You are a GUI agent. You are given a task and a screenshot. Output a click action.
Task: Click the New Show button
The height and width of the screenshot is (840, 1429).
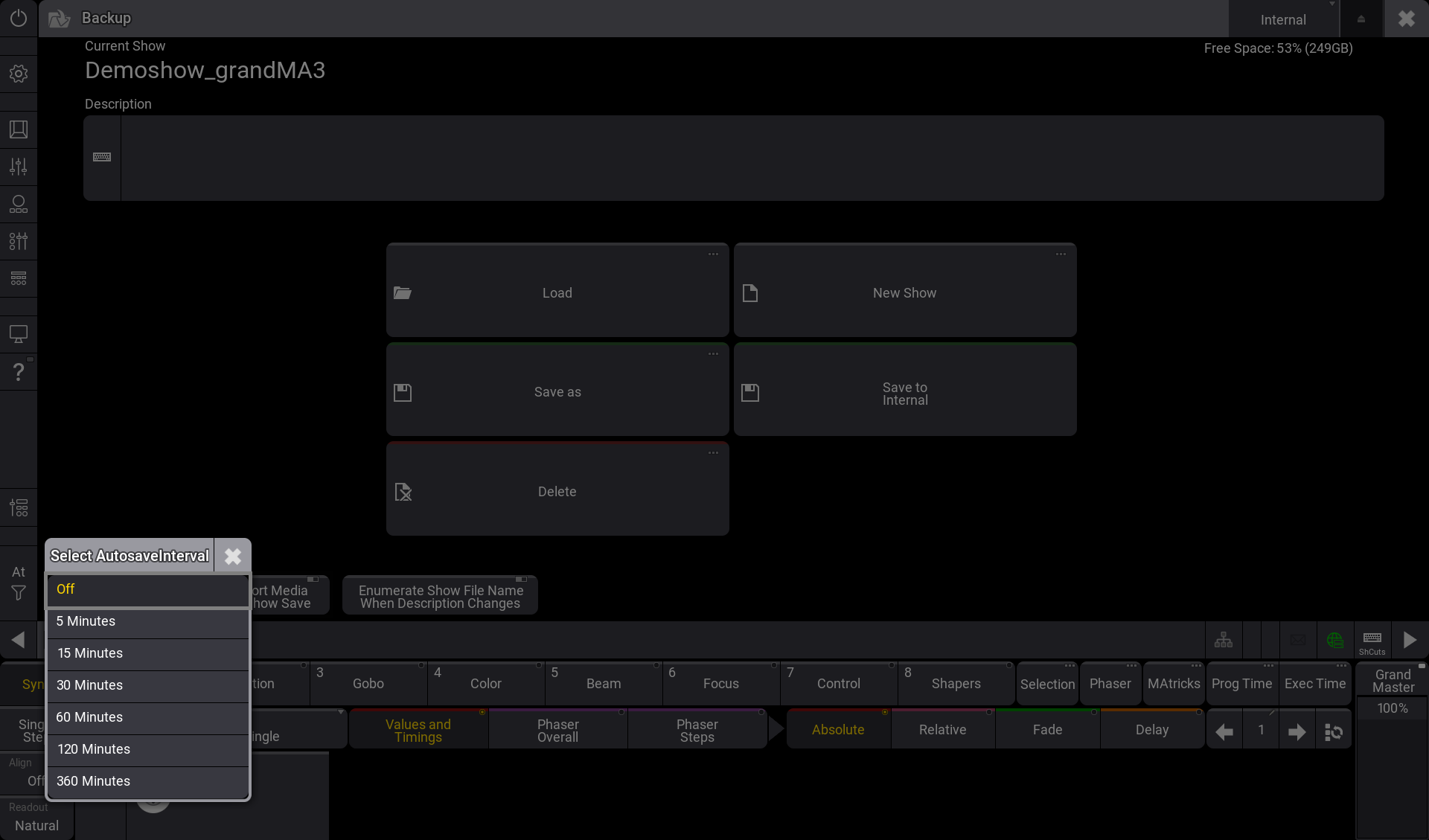904,292
